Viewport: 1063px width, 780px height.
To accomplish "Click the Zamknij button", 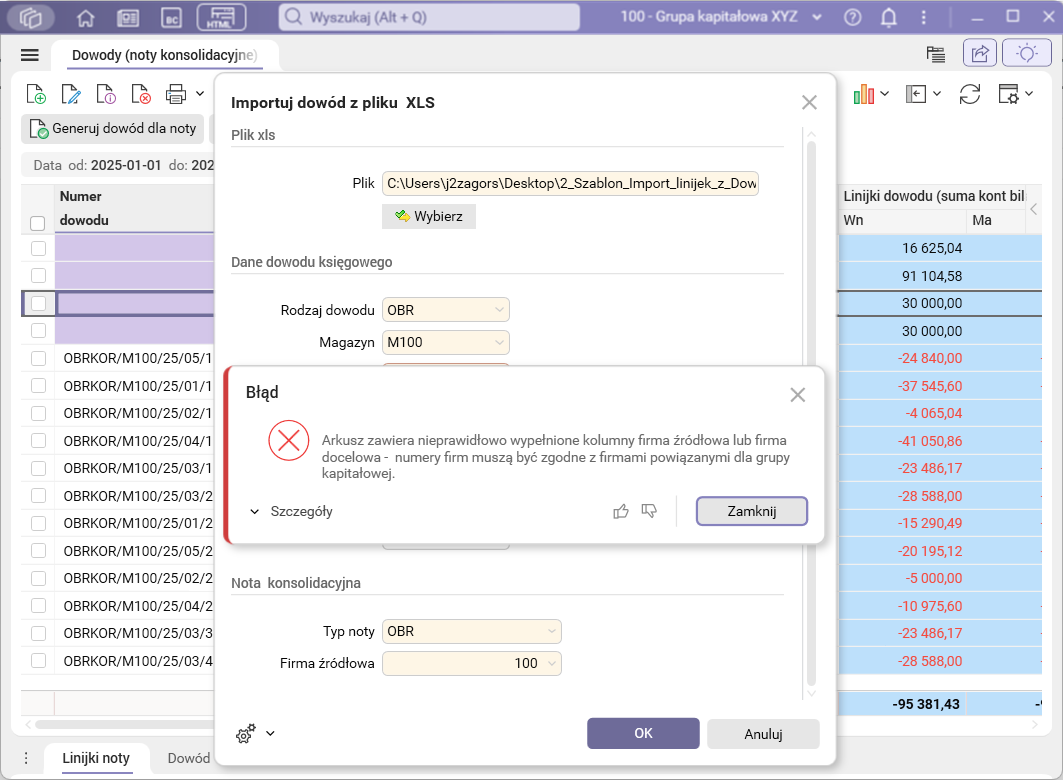I will pos(752,511).
